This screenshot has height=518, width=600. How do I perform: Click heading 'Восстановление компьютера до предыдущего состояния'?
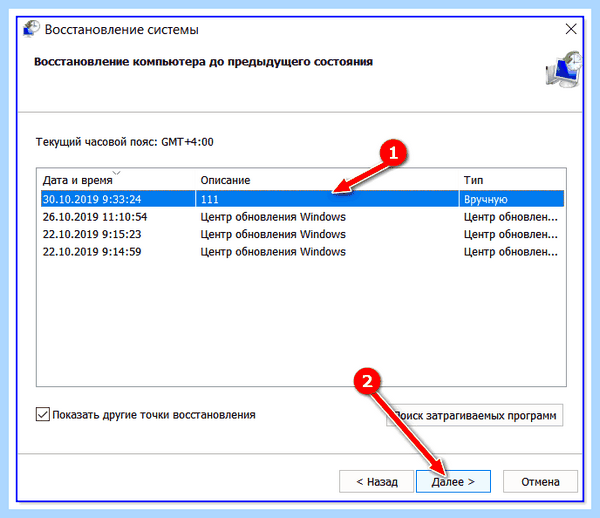203,62
